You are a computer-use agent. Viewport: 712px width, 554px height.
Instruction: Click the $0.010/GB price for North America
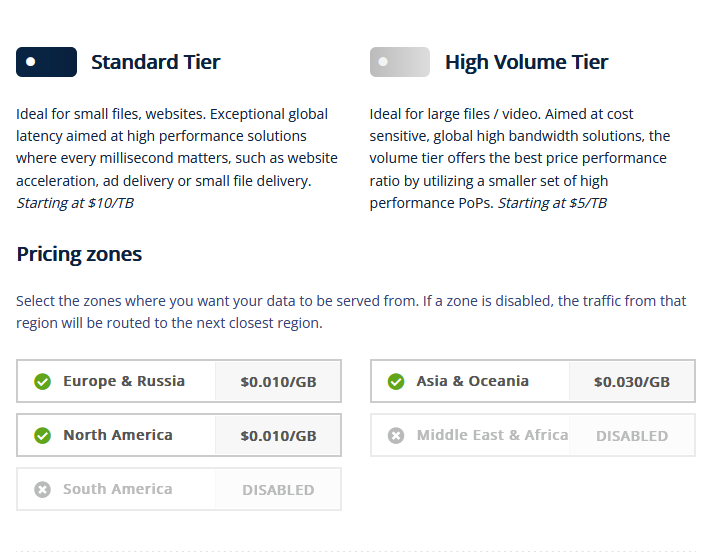[278, 436]
